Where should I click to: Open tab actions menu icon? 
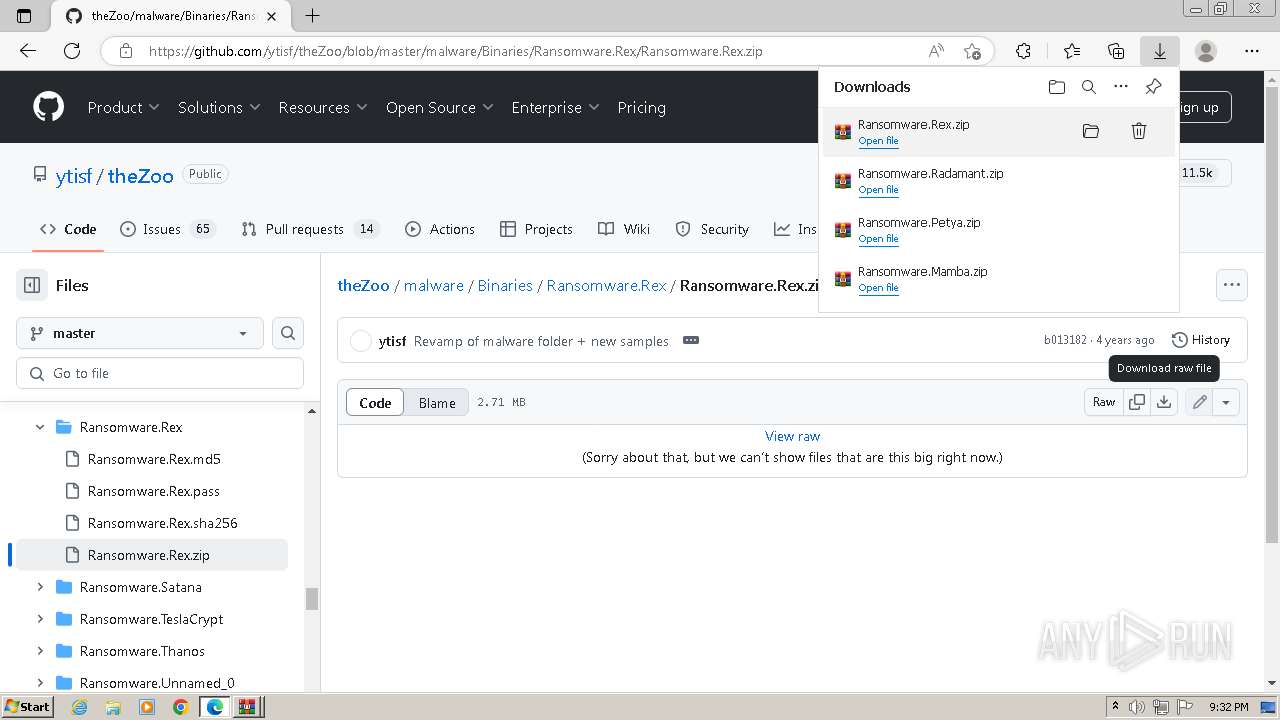(x=25, y=15)
